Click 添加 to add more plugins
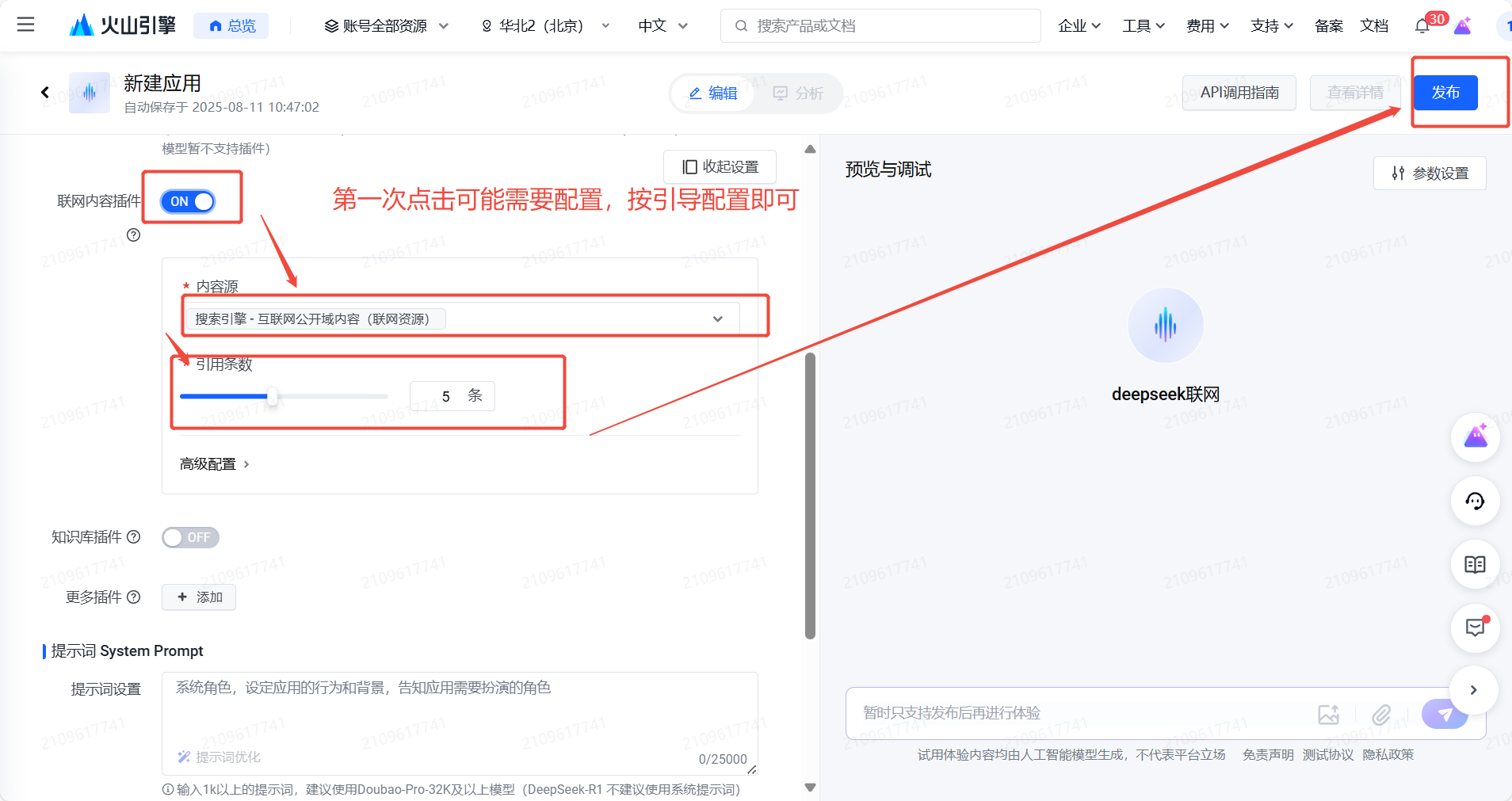Viewport: 1512px width, 801px height. 199,597
